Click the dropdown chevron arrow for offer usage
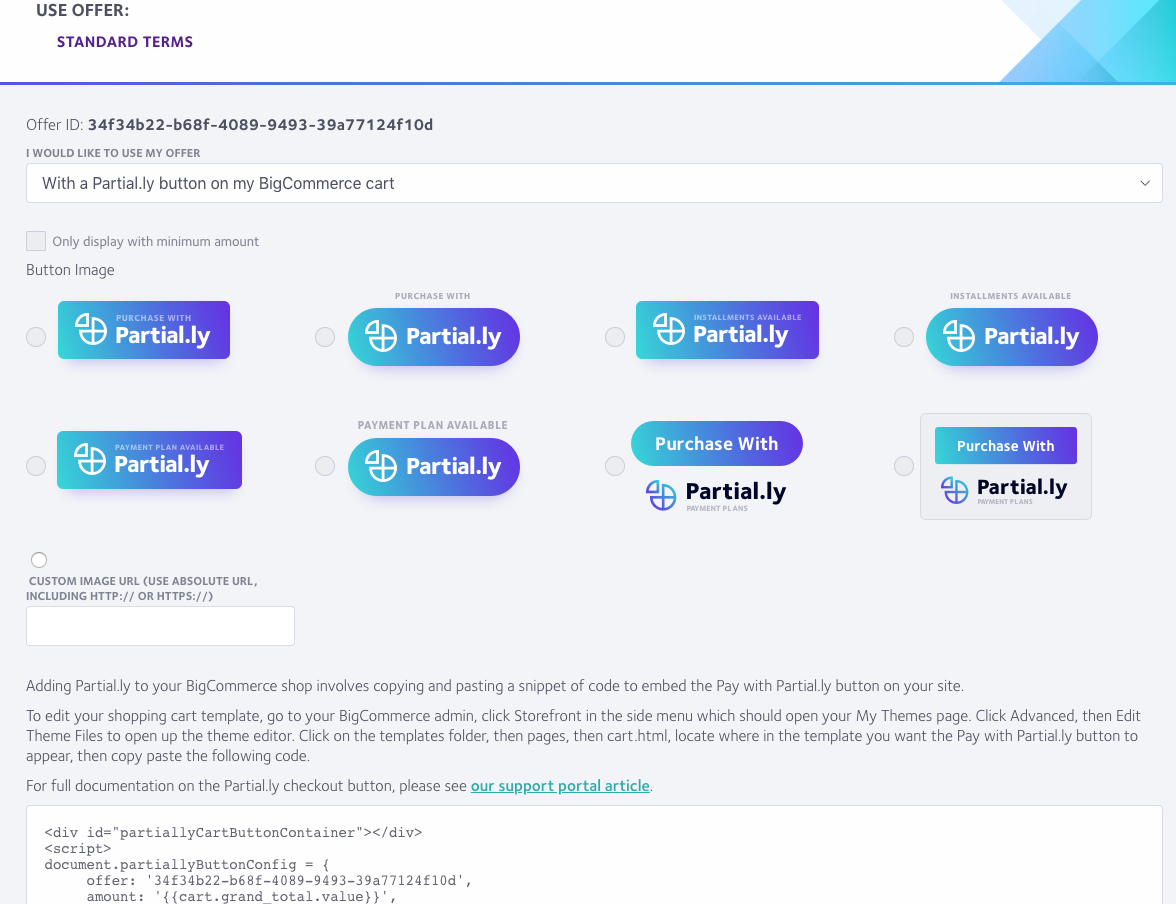The height and width of the screenshot is (904, 1176). (1144, 183)
